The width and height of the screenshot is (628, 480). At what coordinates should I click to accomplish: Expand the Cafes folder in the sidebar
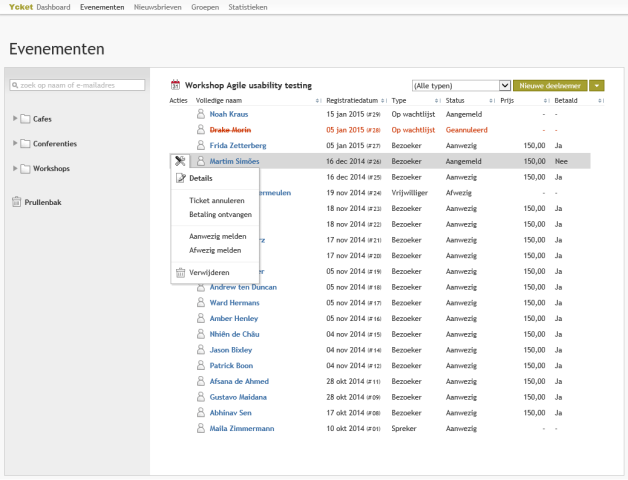coord(15,119)
